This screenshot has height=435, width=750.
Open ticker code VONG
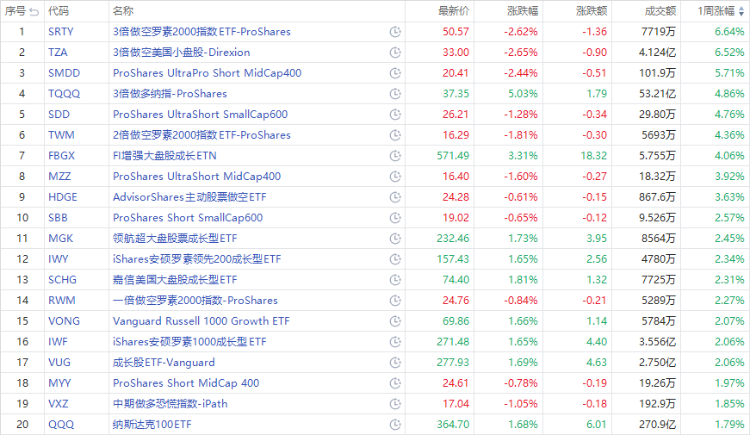[64, 321]
